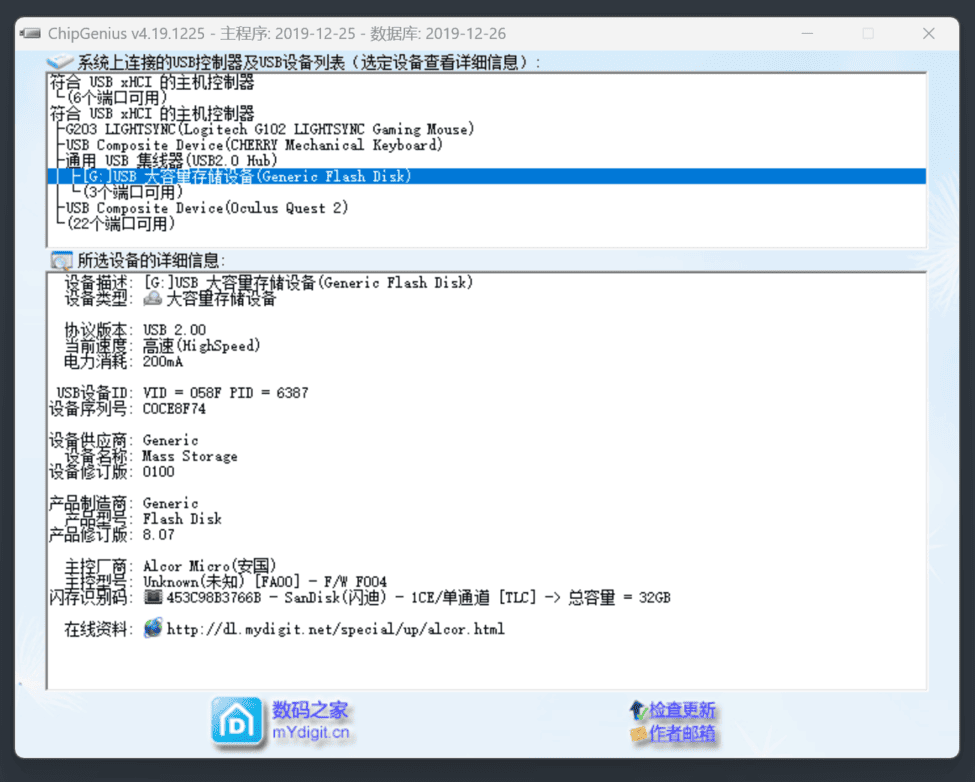Screen dimensions: 975x782
Task: Click the SanDisk flash ID description text
Action: [418, 597]
